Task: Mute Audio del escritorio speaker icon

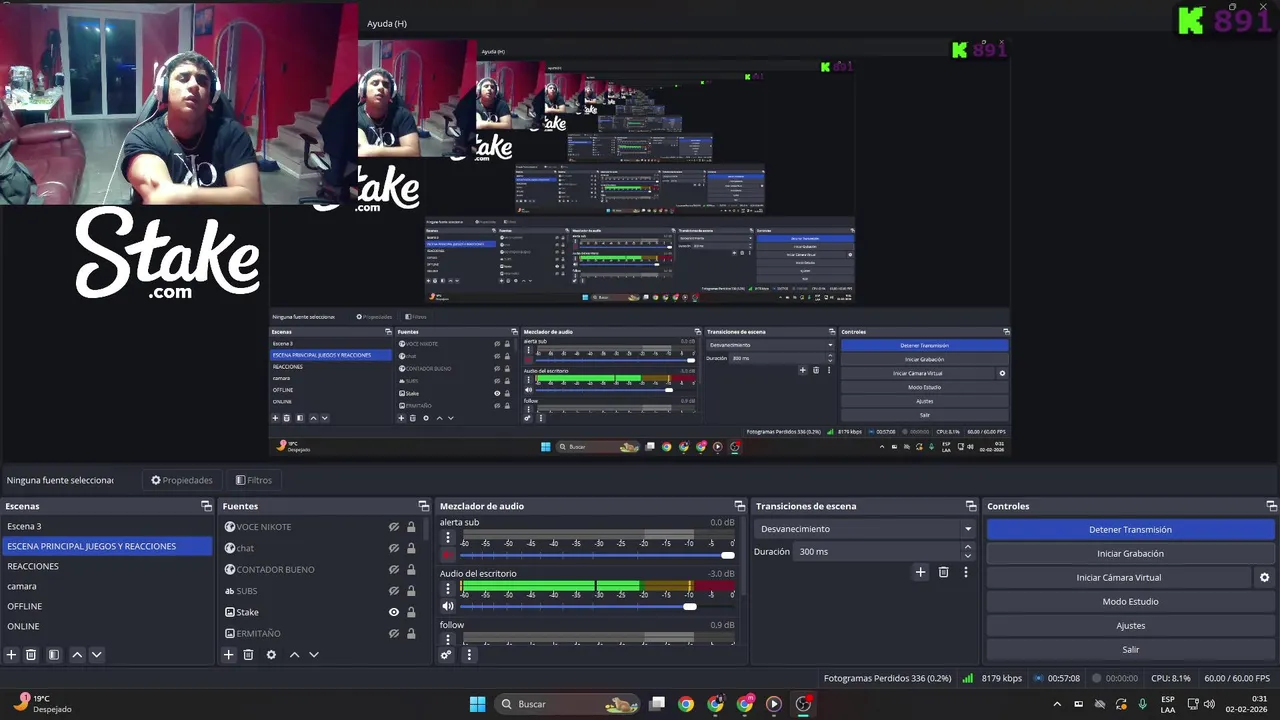Action: [x=447, y=606]
